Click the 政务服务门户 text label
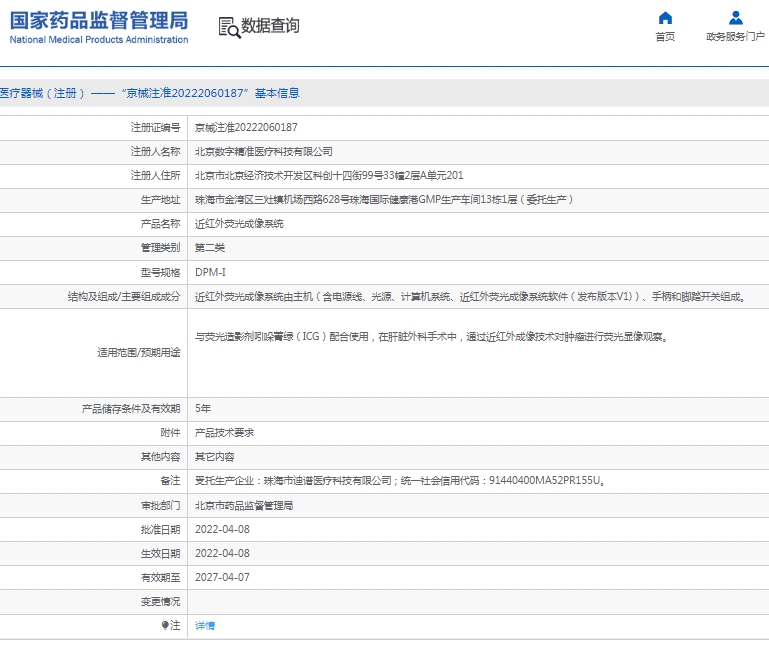The image size is (769, 647). point(735,36)
